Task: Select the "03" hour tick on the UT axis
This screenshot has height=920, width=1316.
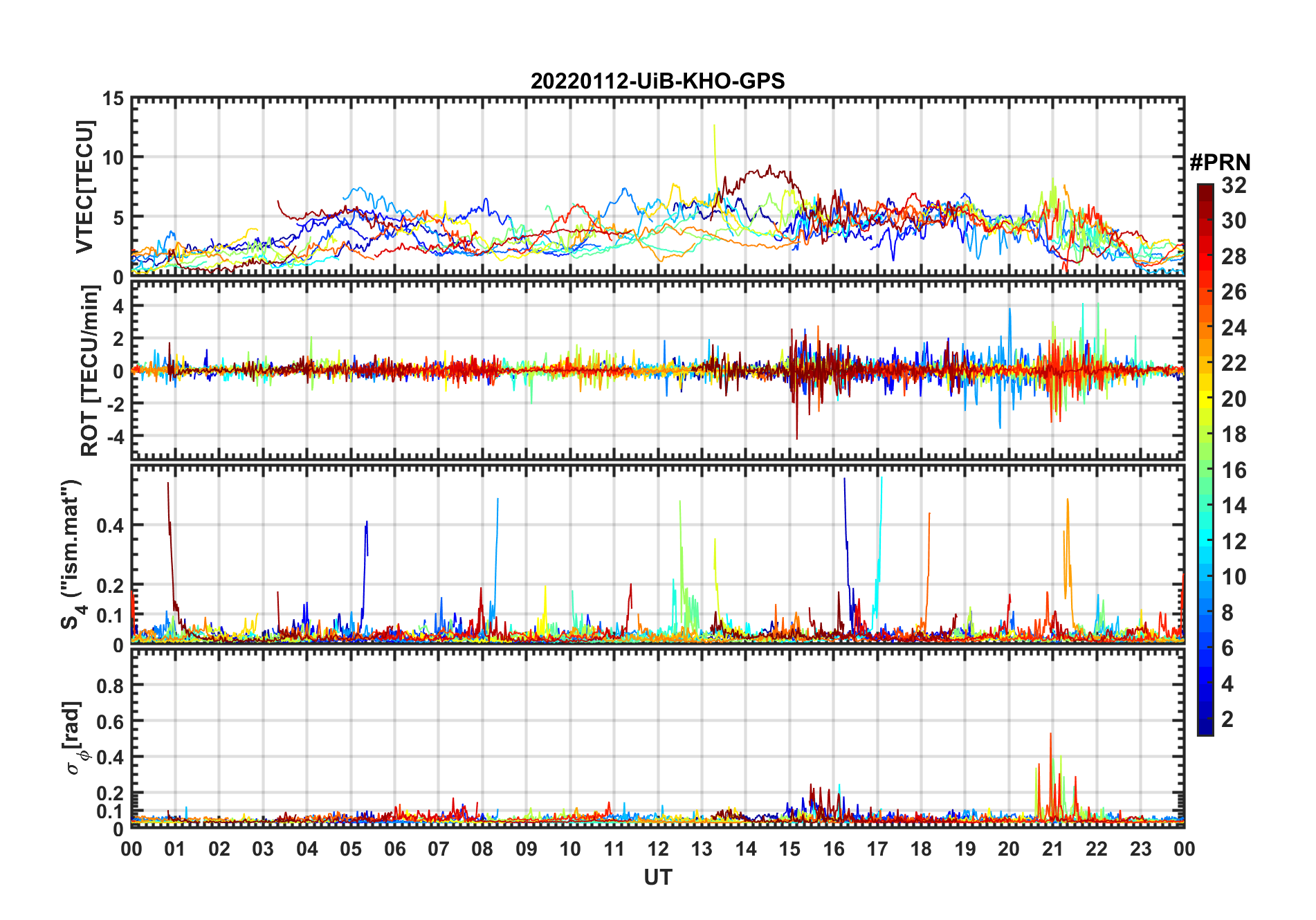Action: pos(263,849)
